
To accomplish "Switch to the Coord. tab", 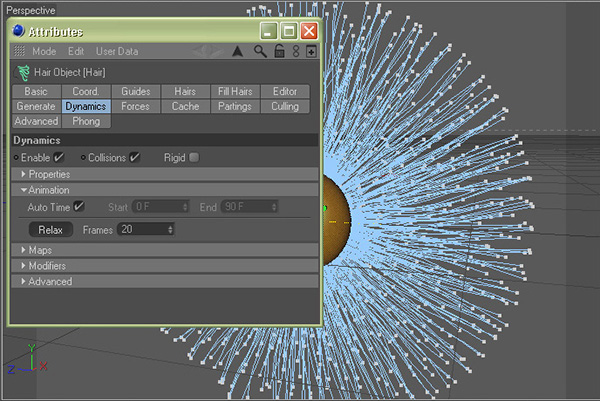I will click(x=86, y=91).
